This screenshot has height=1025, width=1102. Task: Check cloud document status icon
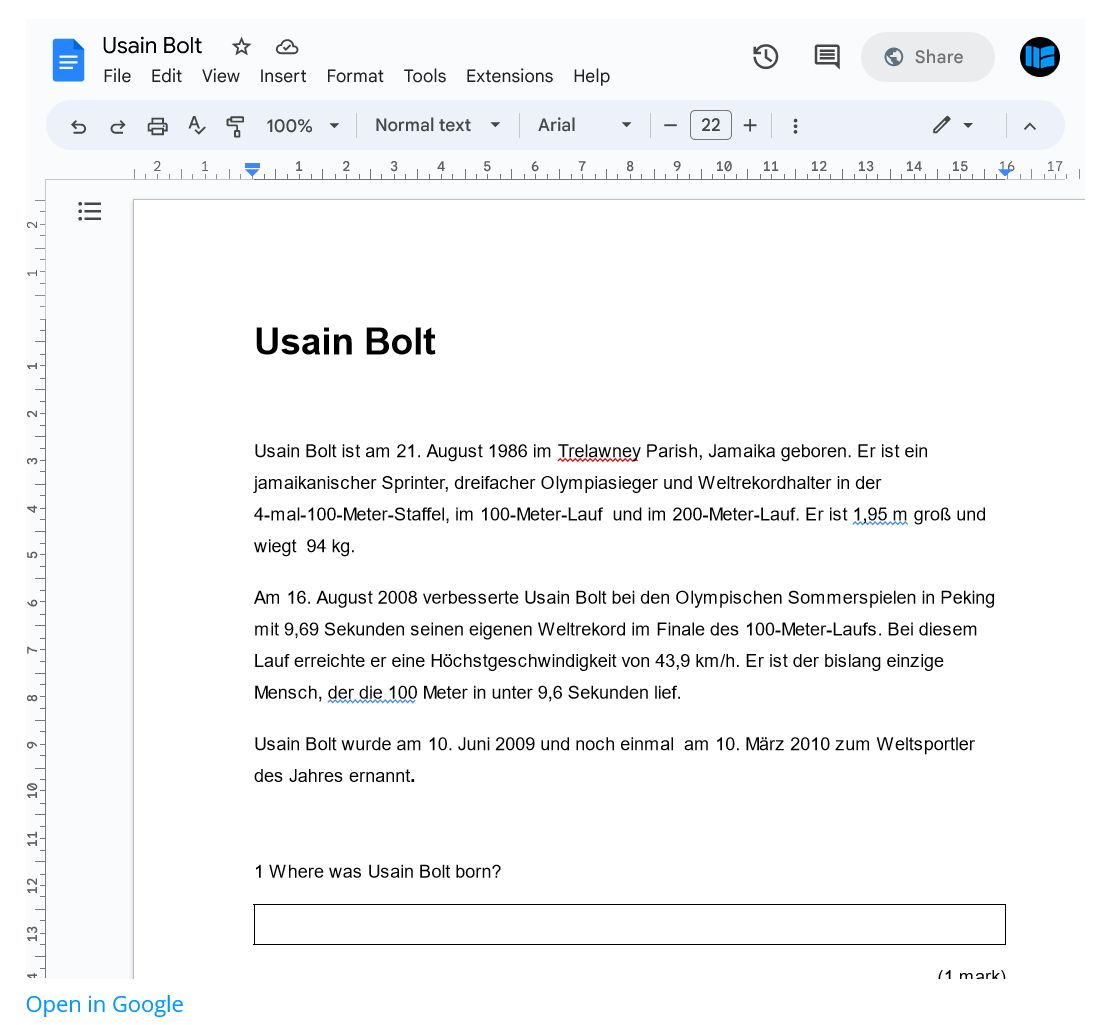[x=287, y=46]
